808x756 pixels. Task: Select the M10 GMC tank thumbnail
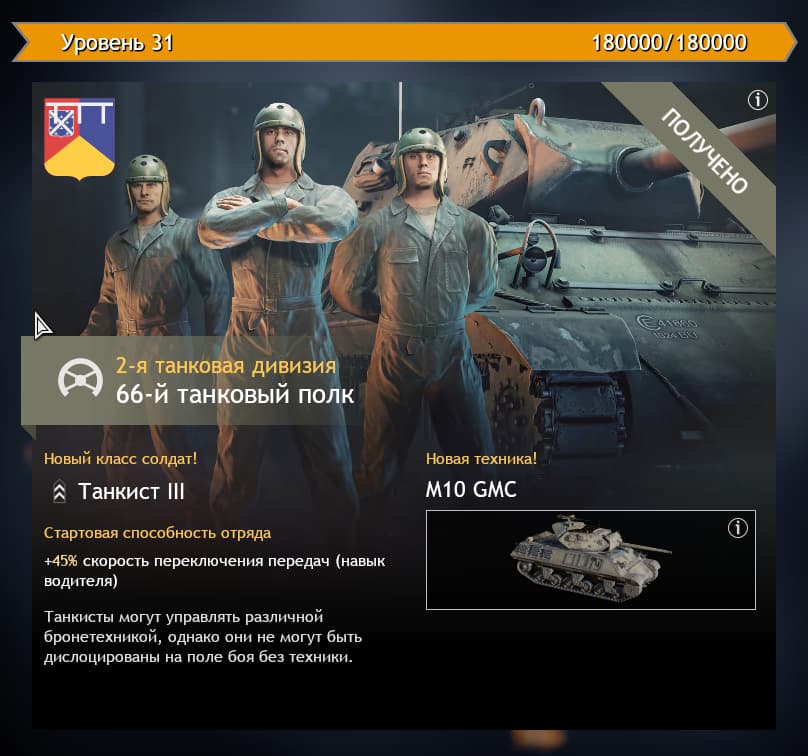[x=590, y=560]
